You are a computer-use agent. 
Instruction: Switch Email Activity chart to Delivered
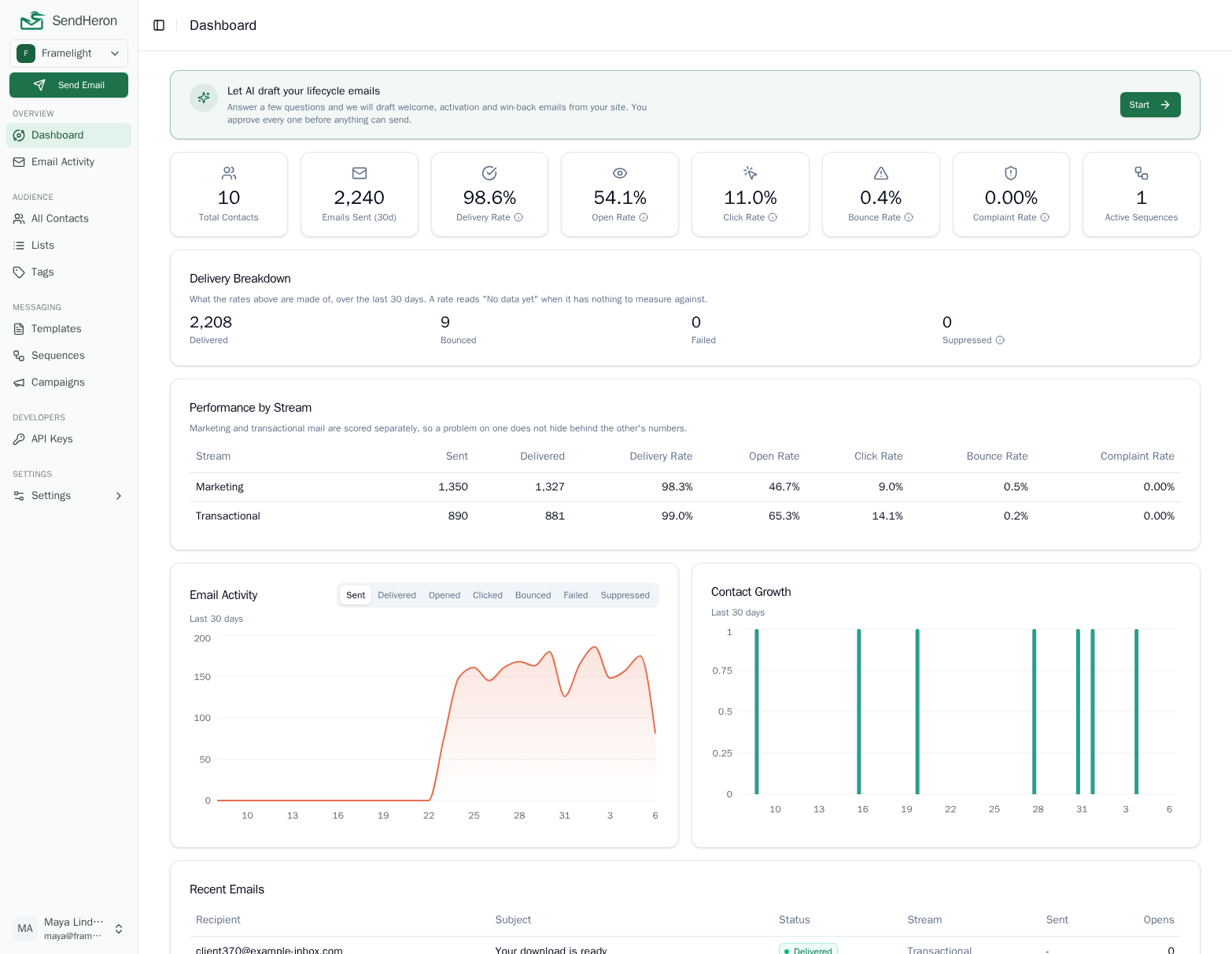coord(397,595)
